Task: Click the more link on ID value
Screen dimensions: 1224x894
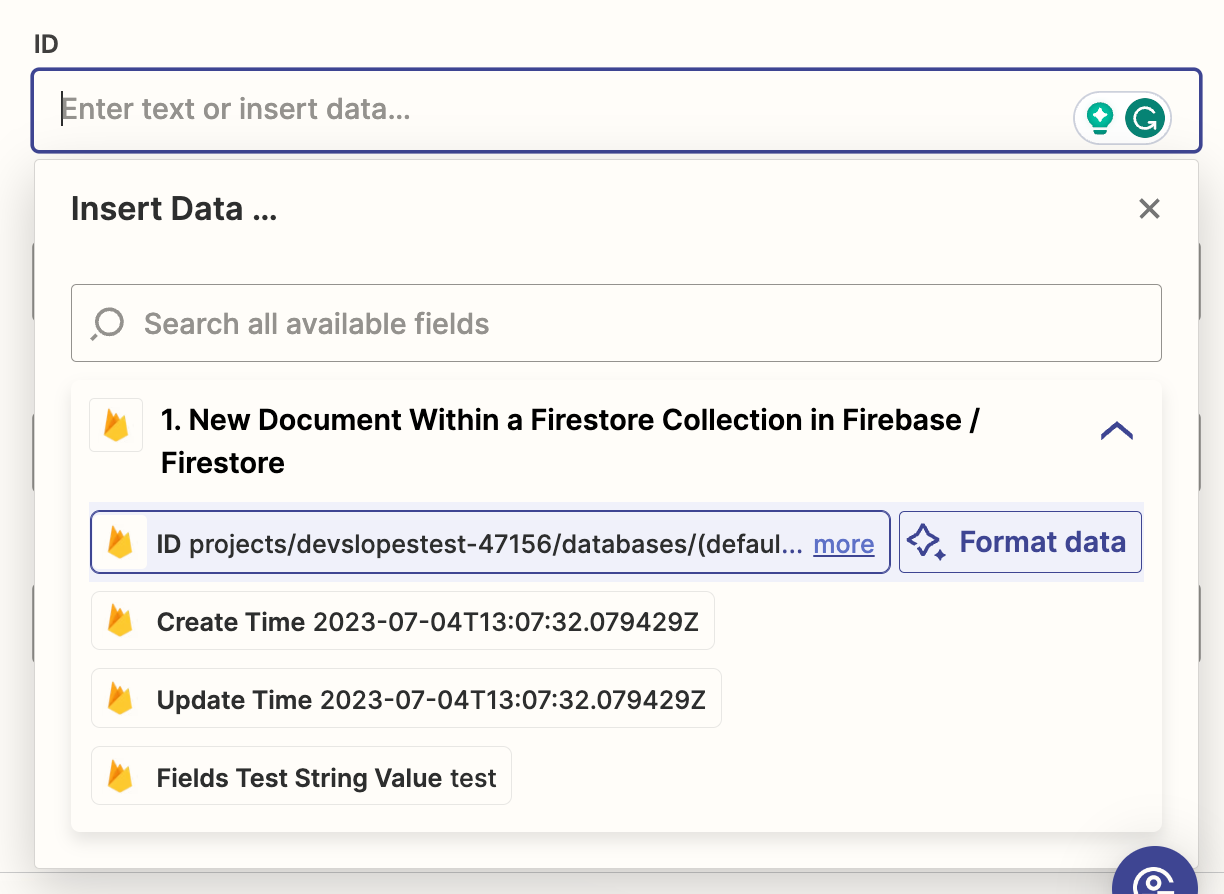Action: click(x=844, y=544)
